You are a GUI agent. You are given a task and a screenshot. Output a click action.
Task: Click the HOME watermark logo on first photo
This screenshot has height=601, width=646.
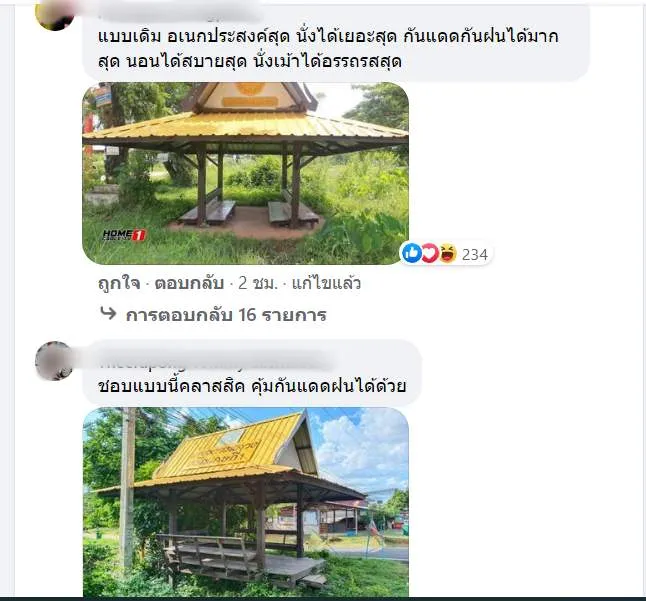124,235
